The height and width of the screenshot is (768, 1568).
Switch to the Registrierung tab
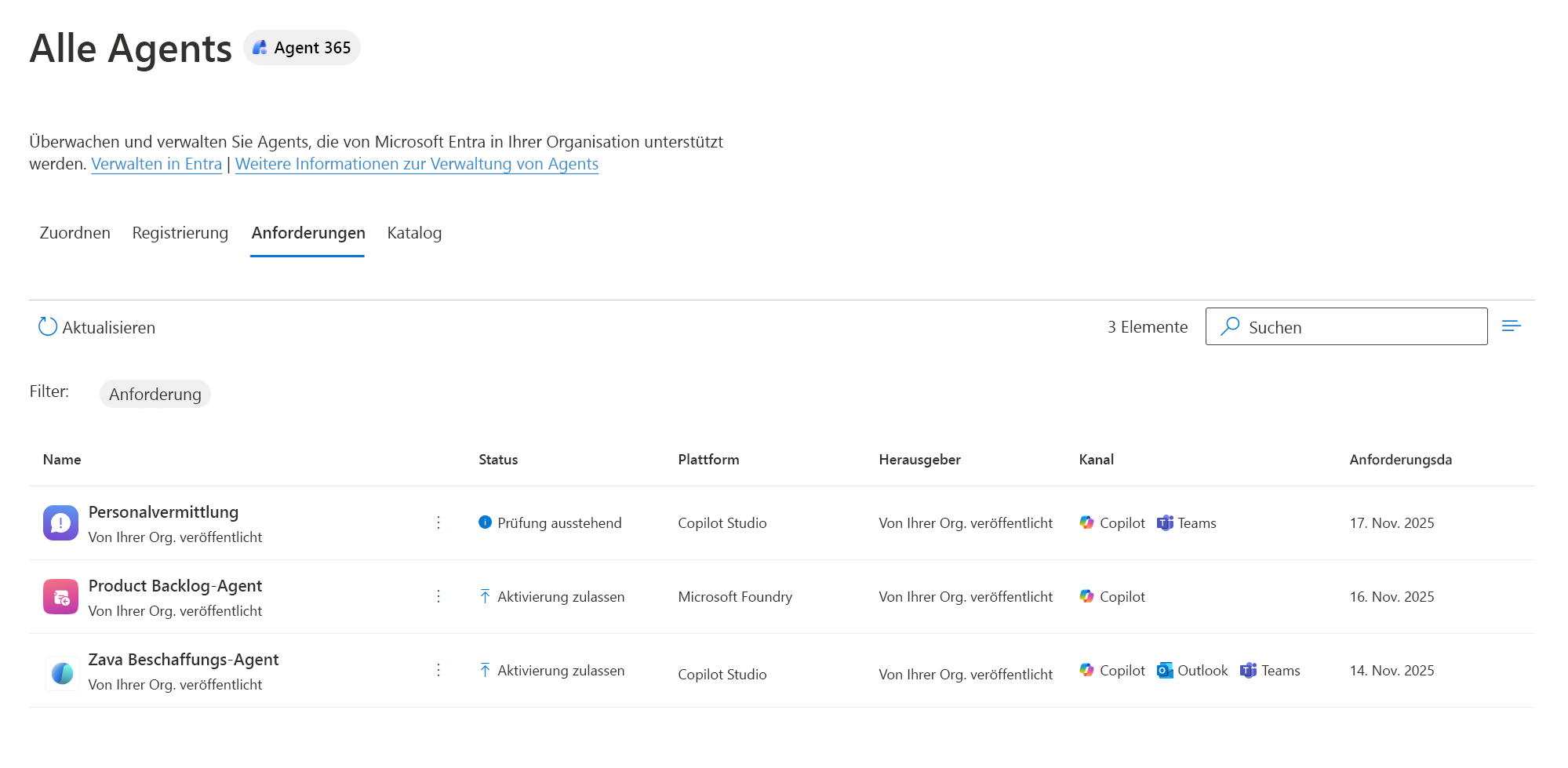180,233
